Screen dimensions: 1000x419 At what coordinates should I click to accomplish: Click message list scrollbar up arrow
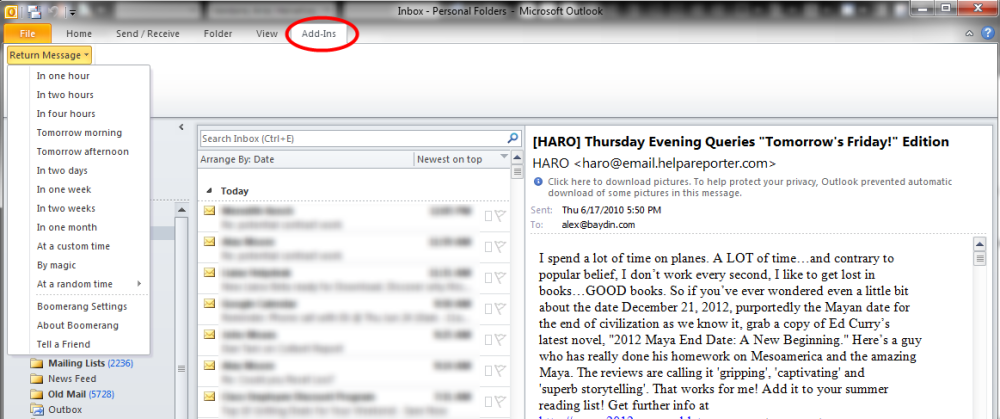click(517, 160)
